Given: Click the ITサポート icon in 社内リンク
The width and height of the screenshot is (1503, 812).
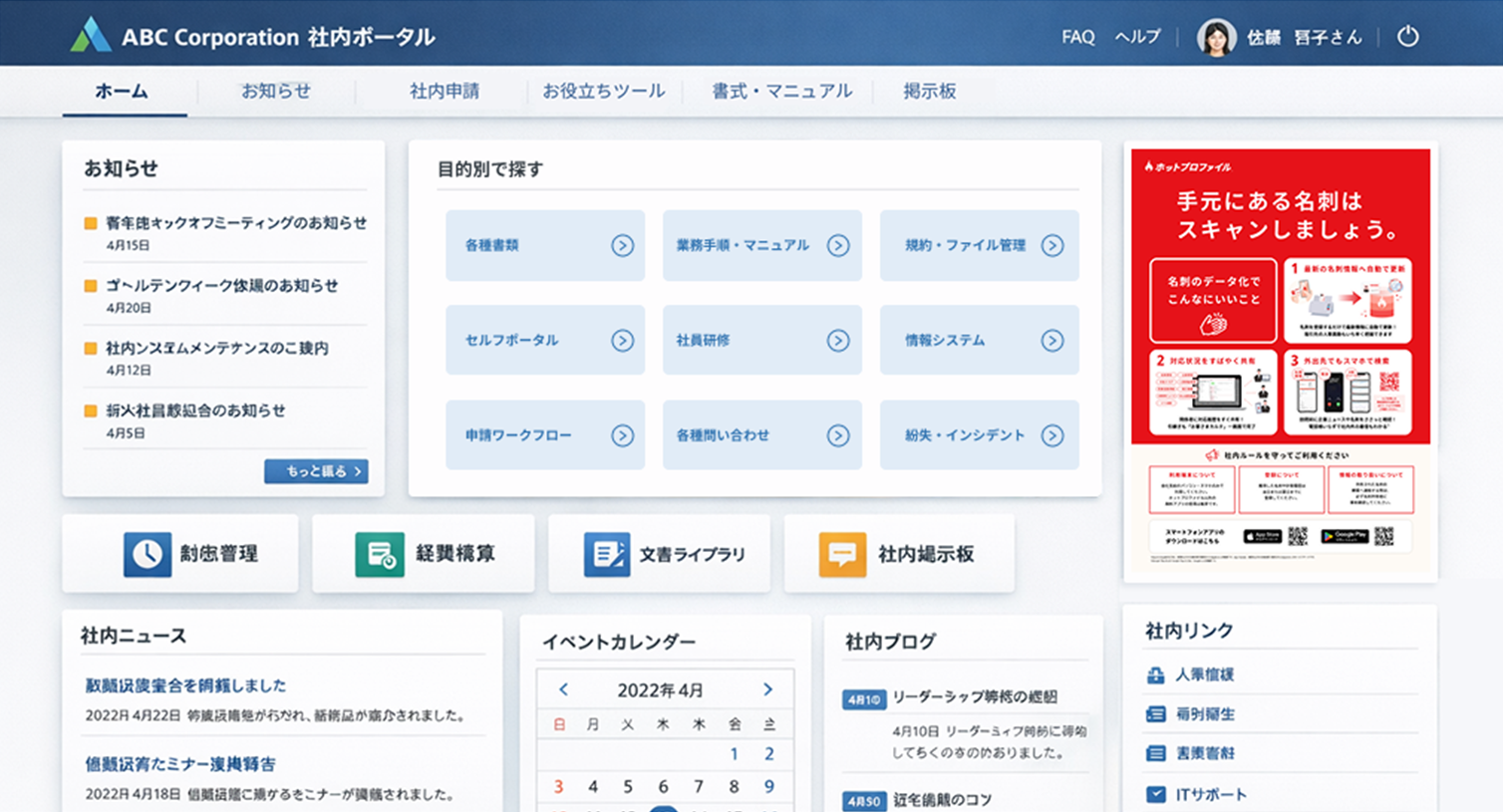Looking at the screenshot, I should (1156, 794).
